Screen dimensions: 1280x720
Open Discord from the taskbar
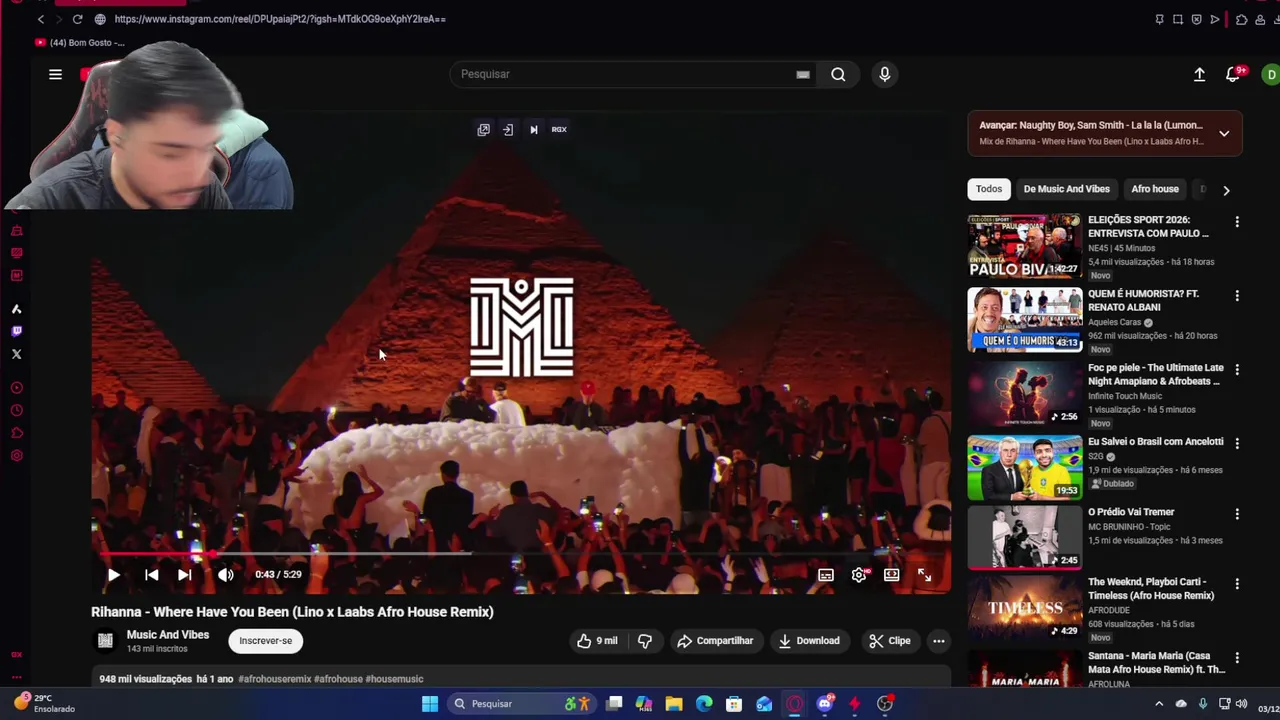[825, 704]
